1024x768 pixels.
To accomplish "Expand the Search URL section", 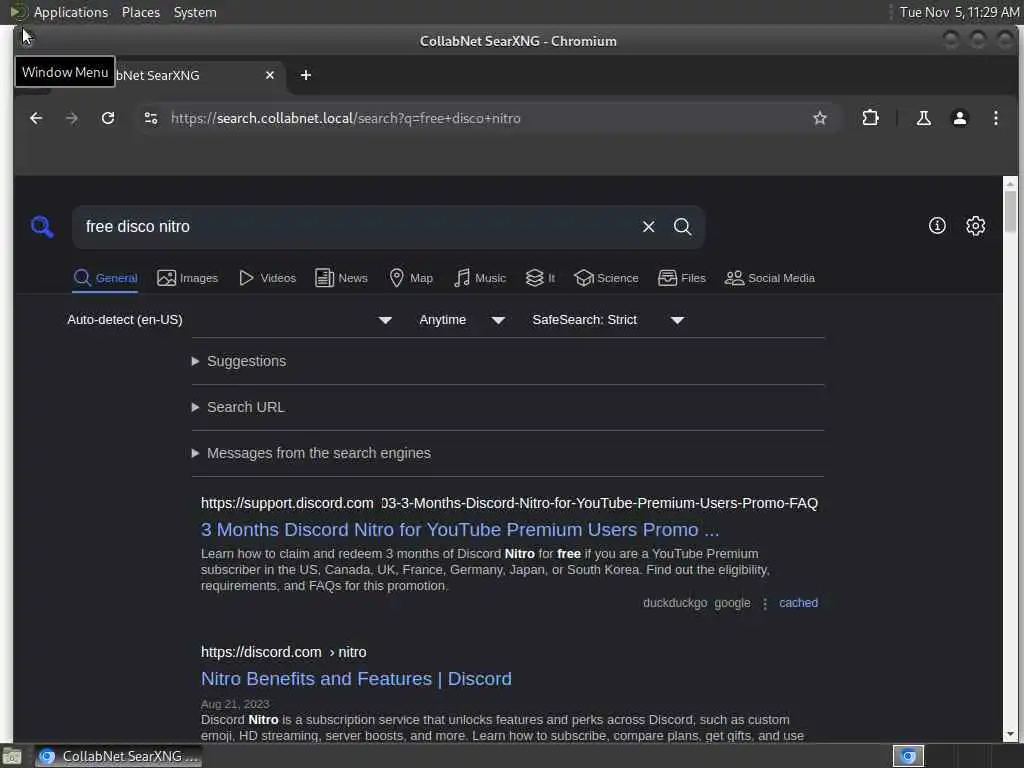I will coord(238,408).
